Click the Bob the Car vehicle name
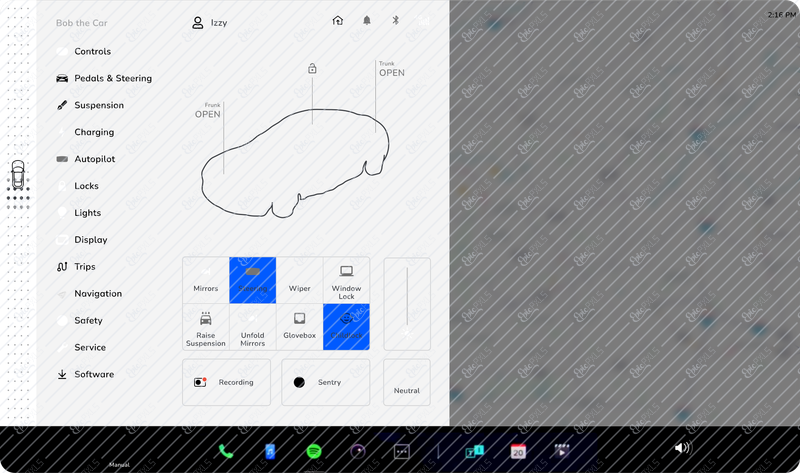 click(82, 23)
